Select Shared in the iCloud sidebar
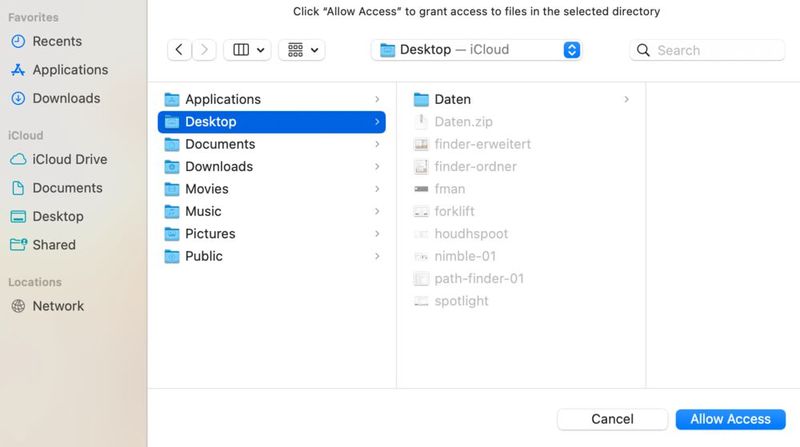This screenshot has width=800, height=447. point(53,244)
